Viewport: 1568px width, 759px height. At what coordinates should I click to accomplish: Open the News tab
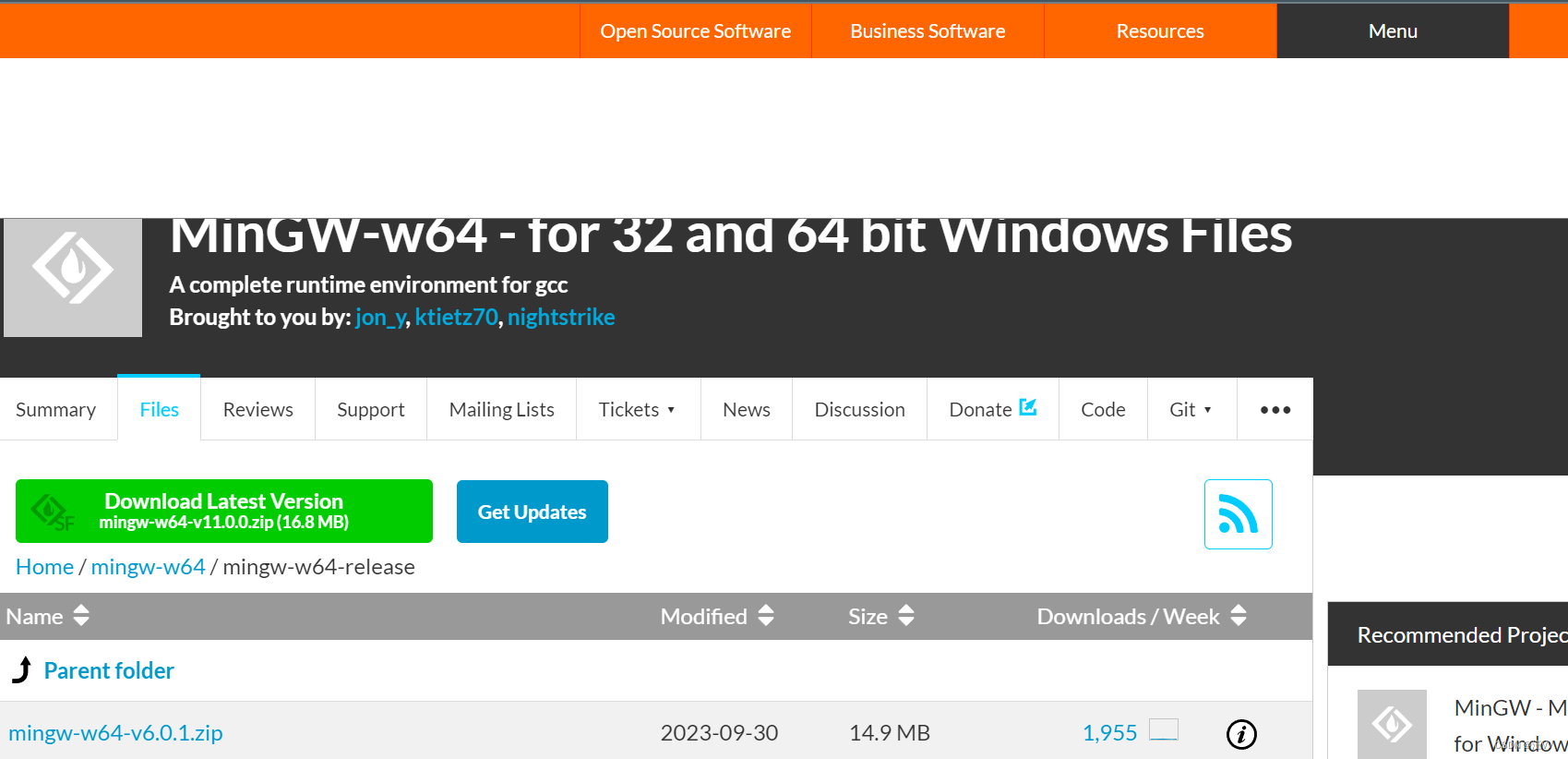(746, 409)
